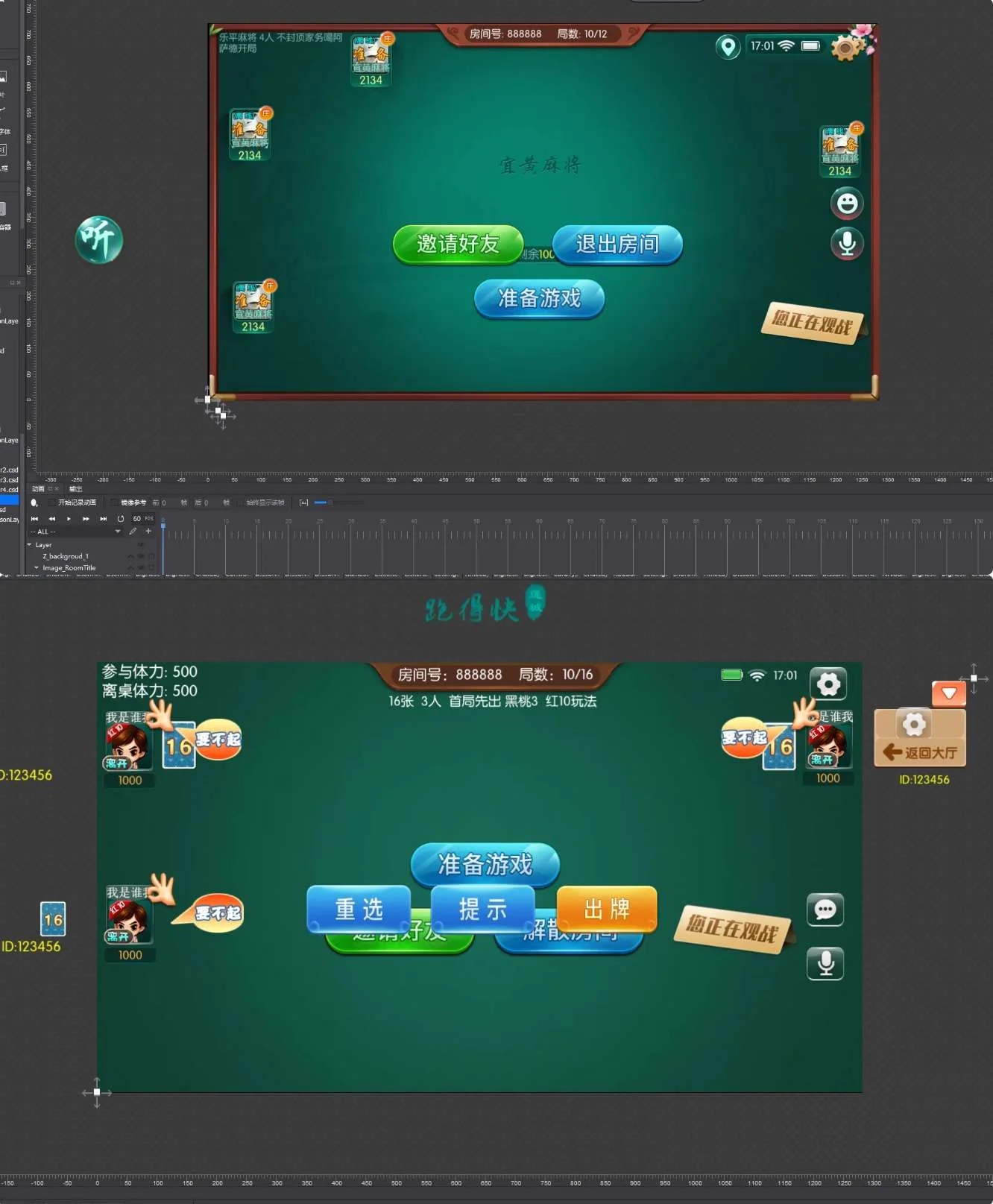The width and height of the screenshot is (993, 1204).
Task: Open the -- ALL -- animation dropdown
Action: (x=75, y=532)
